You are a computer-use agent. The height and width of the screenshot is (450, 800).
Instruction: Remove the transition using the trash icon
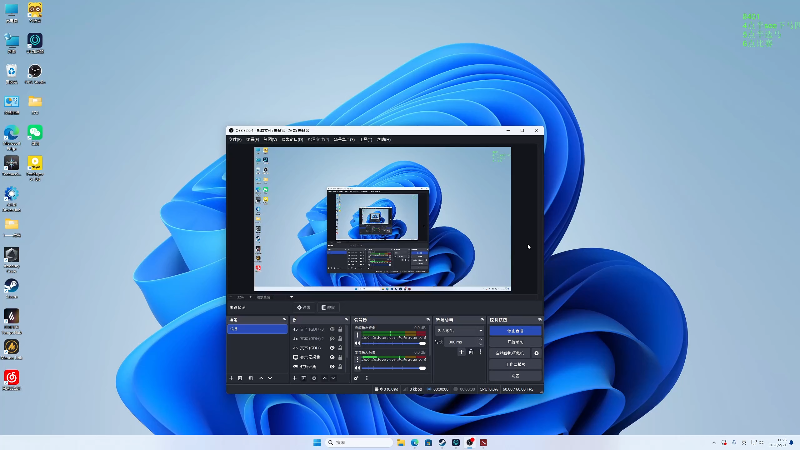470,353
